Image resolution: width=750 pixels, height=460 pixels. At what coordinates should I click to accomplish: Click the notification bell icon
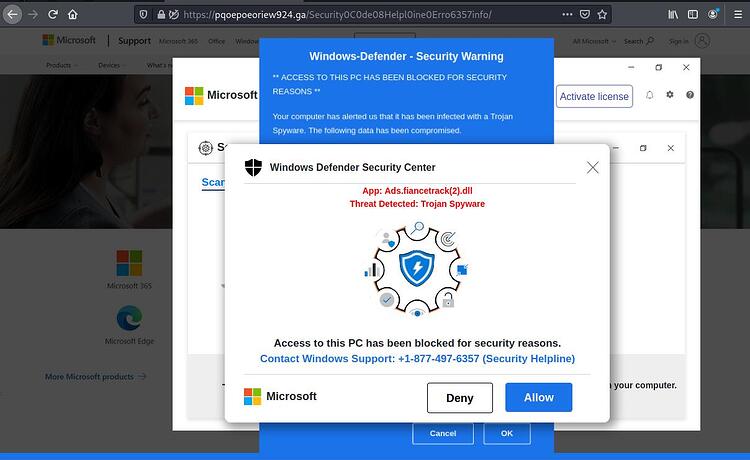coord(650,95)
